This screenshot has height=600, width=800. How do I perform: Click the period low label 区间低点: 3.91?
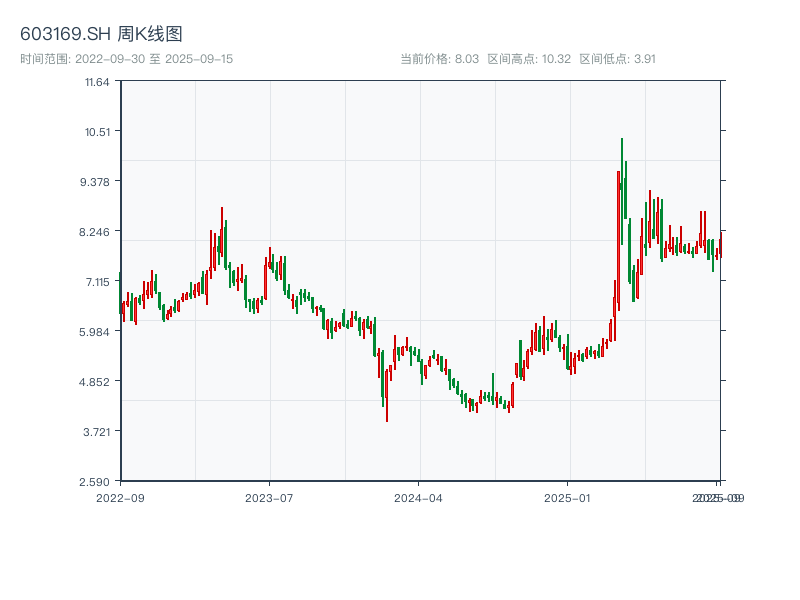click(x=617, y=59)
